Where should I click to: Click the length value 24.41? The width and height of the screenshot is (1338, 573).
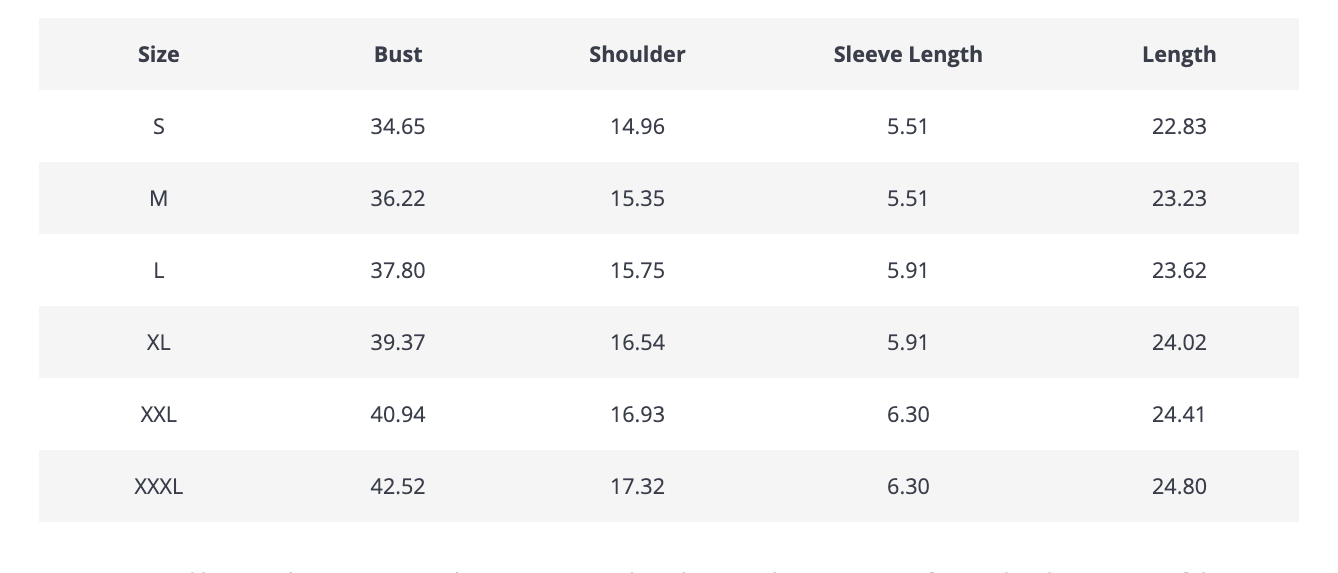click(1179, 414)
